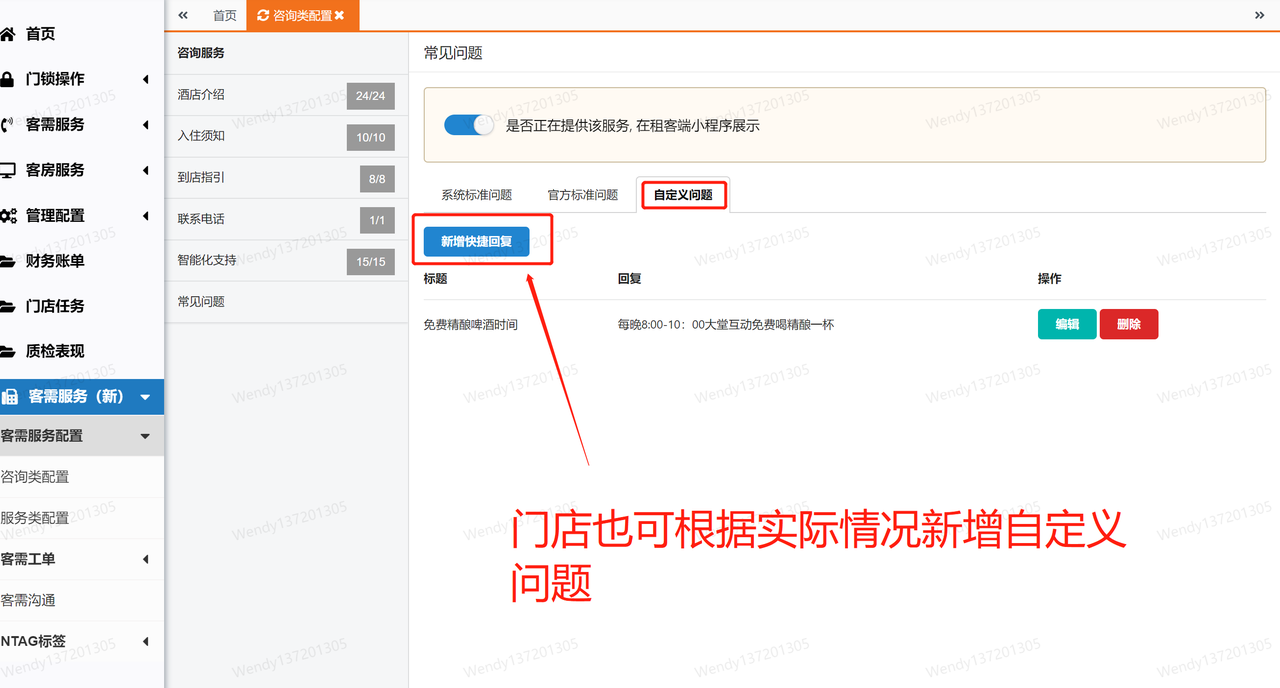Viewport: 1280px width, 688px height.
Task: Click the 首页 home icon in the sidebar
Action: [14, 33]
